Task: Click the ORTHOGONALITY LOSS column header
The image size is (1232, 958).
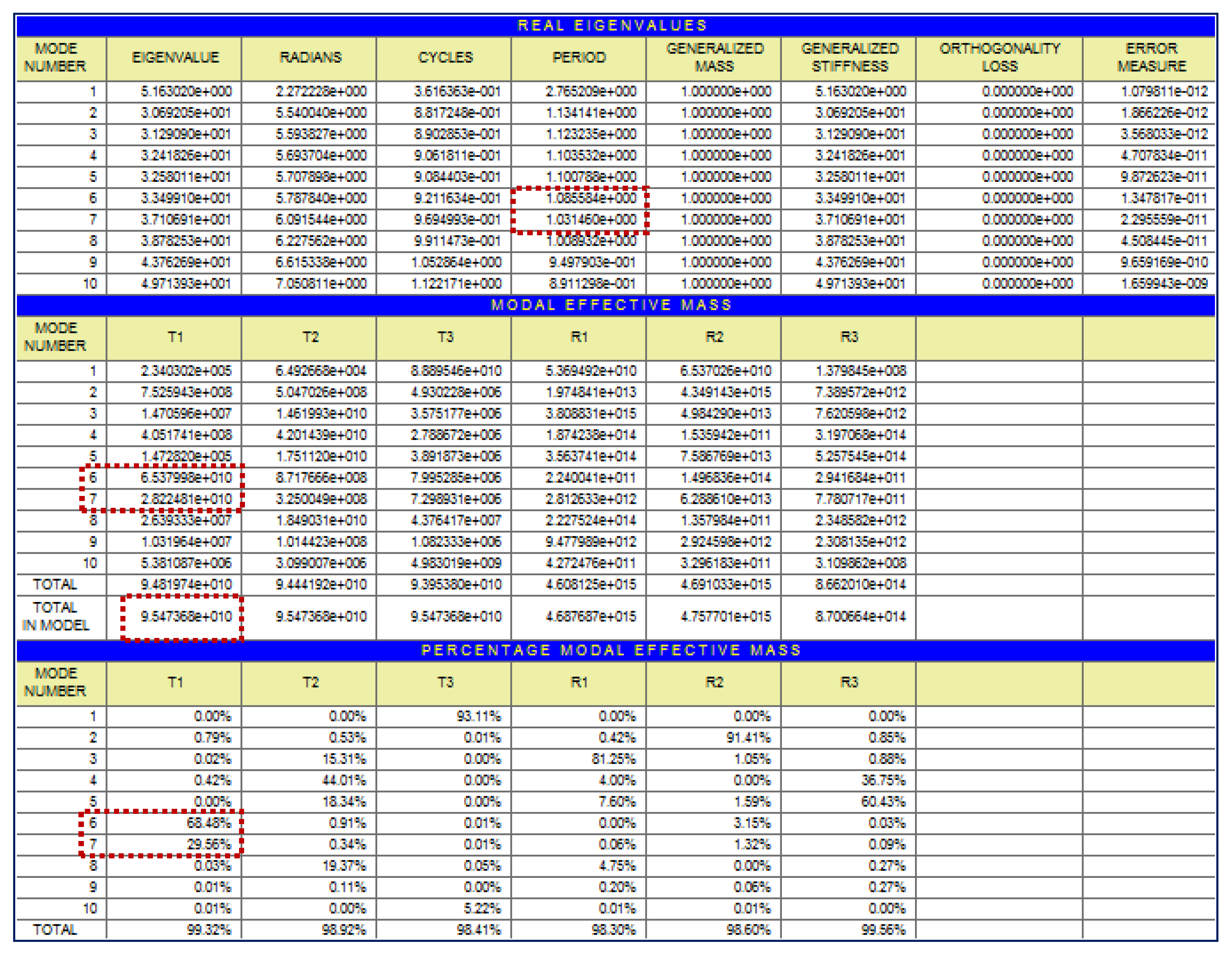Action: point(1000,58)
